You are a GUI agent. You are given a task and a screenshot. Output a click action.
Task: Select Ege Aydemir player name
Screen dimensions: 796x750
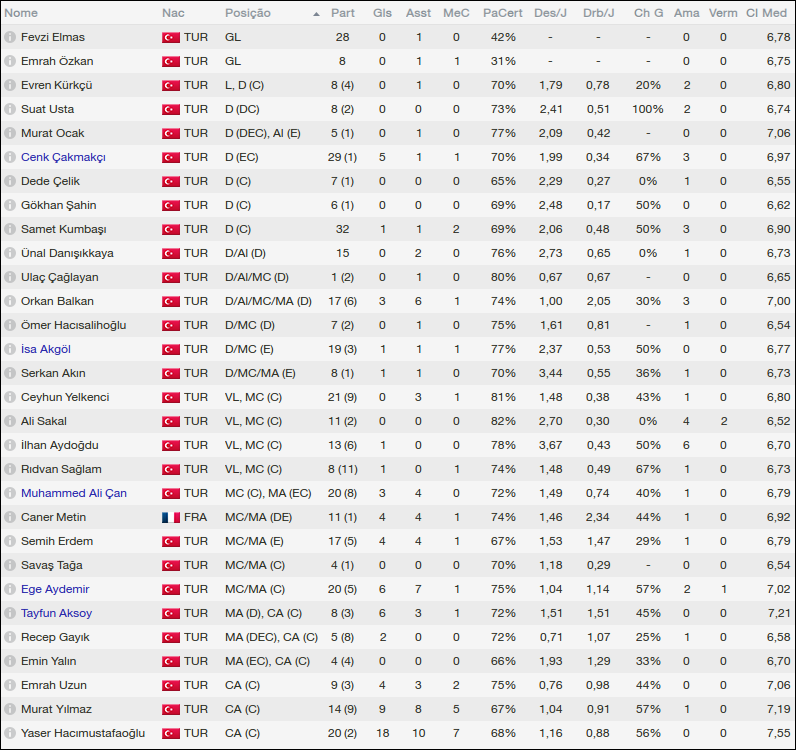pyautogui.click(x=55, y=589)
